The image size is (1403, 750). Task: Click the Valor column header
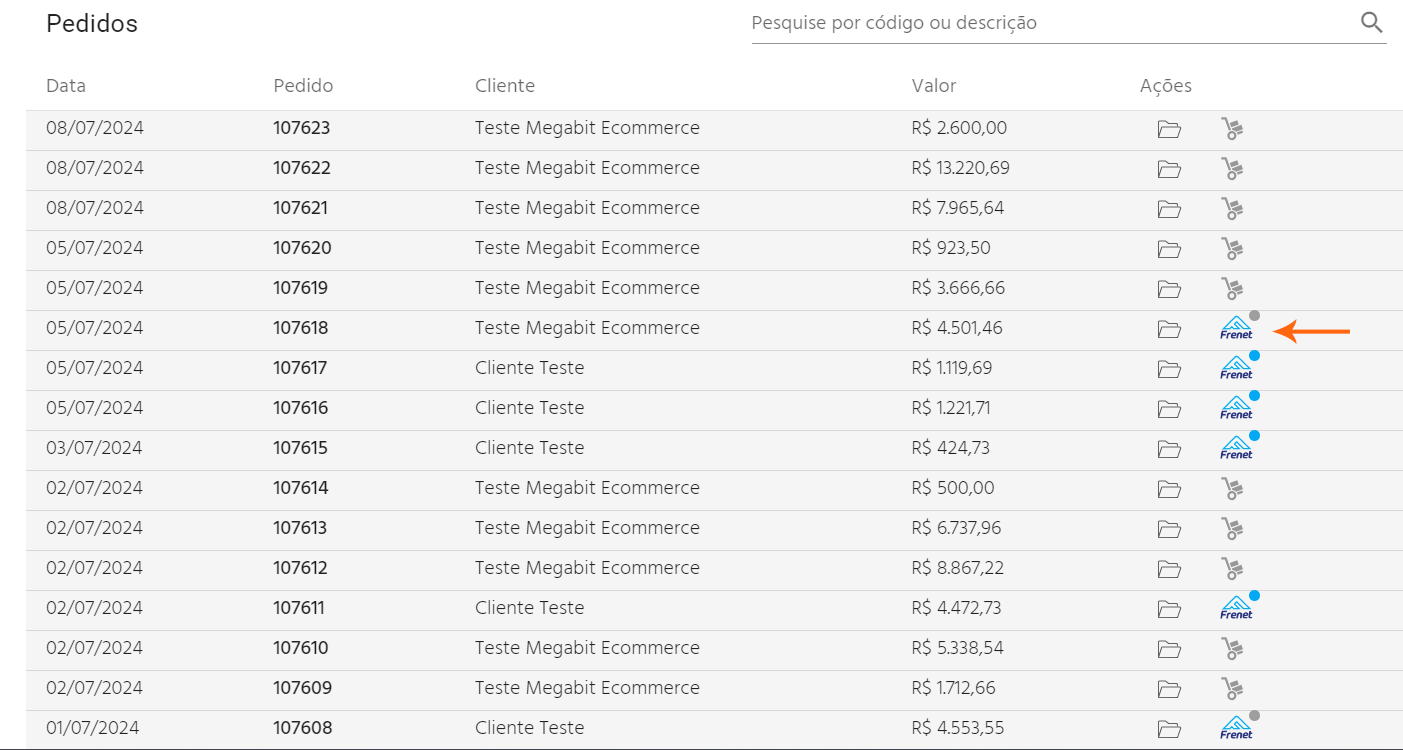[x=934, y=86]
